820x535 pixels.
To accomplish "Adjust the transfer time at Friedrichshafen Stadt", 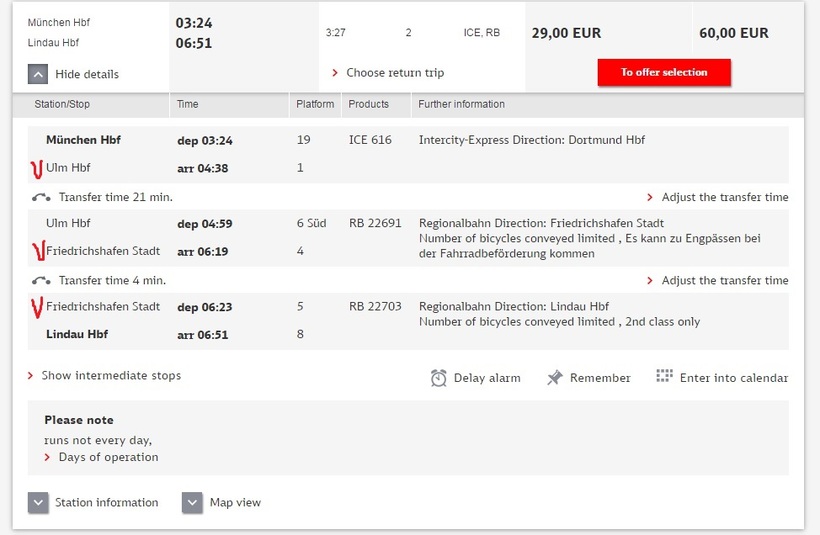I will (724, 280).
